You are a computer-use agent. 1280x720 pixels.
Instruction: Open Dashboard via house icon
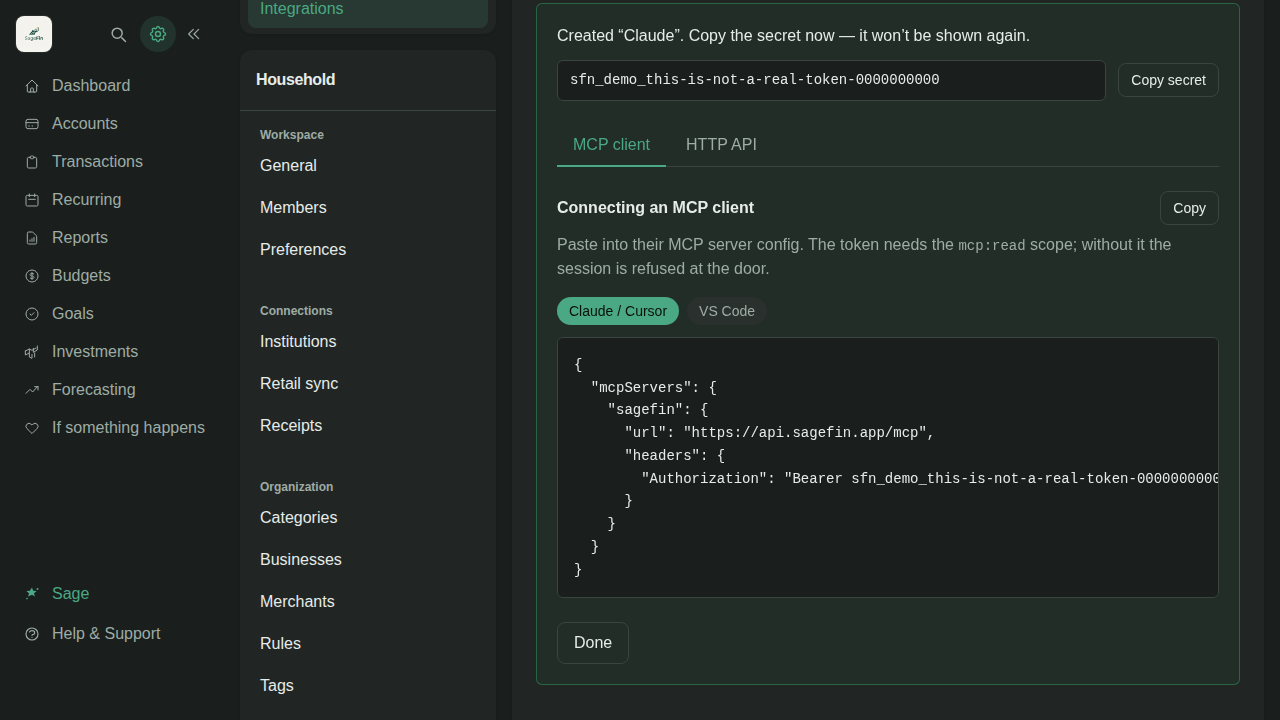coord(32,86)
